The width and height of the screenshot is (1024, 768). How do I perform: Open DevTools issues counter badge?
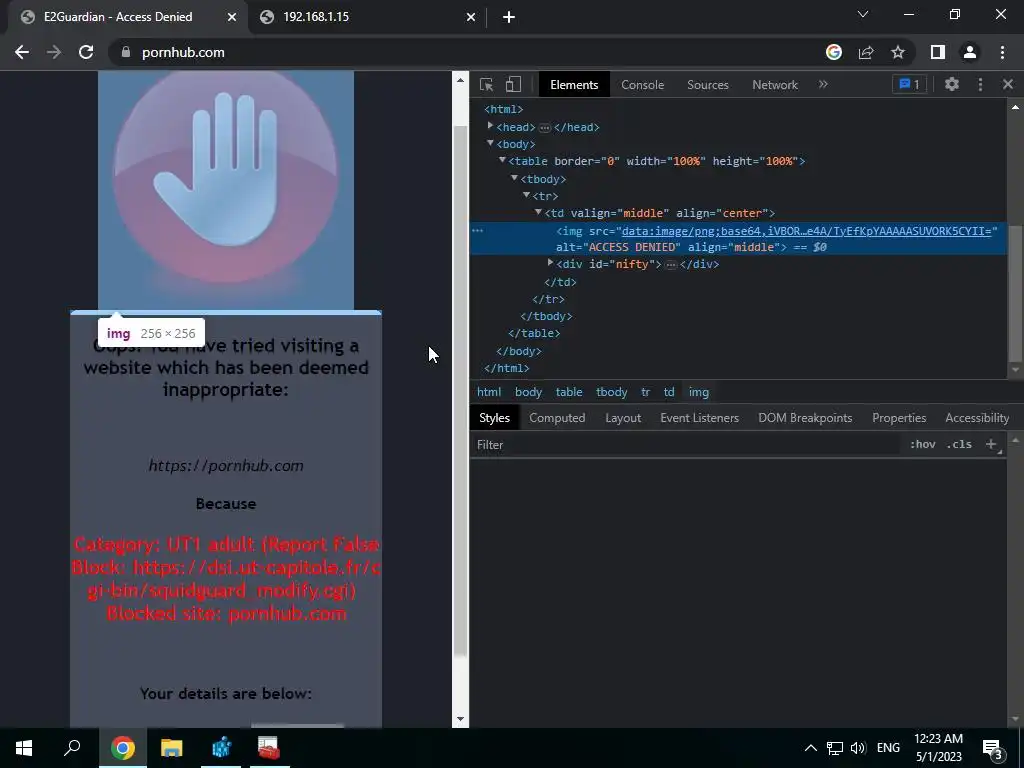point(910,84)
